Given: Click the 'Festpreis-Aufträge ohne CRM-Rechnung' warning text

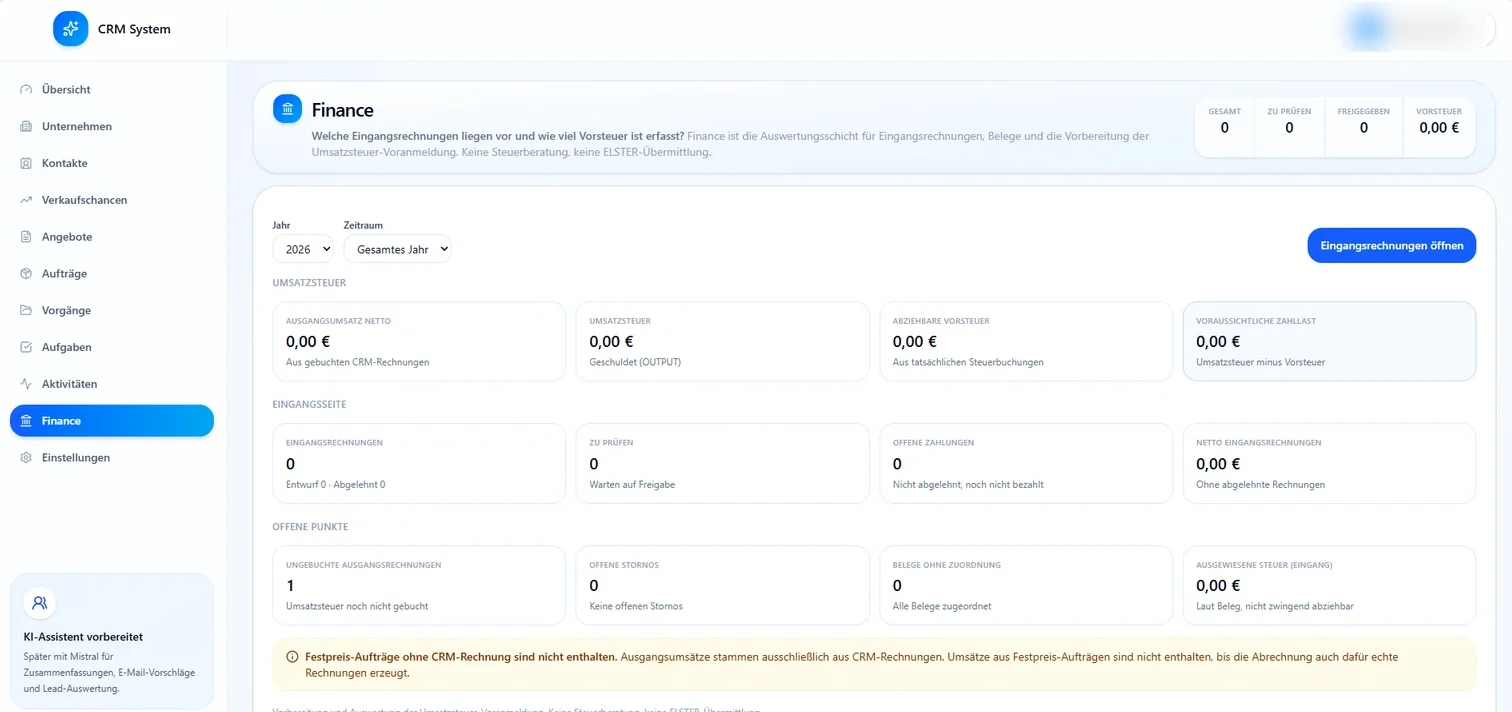Looking at the screenshot, I should pos(461,657).
